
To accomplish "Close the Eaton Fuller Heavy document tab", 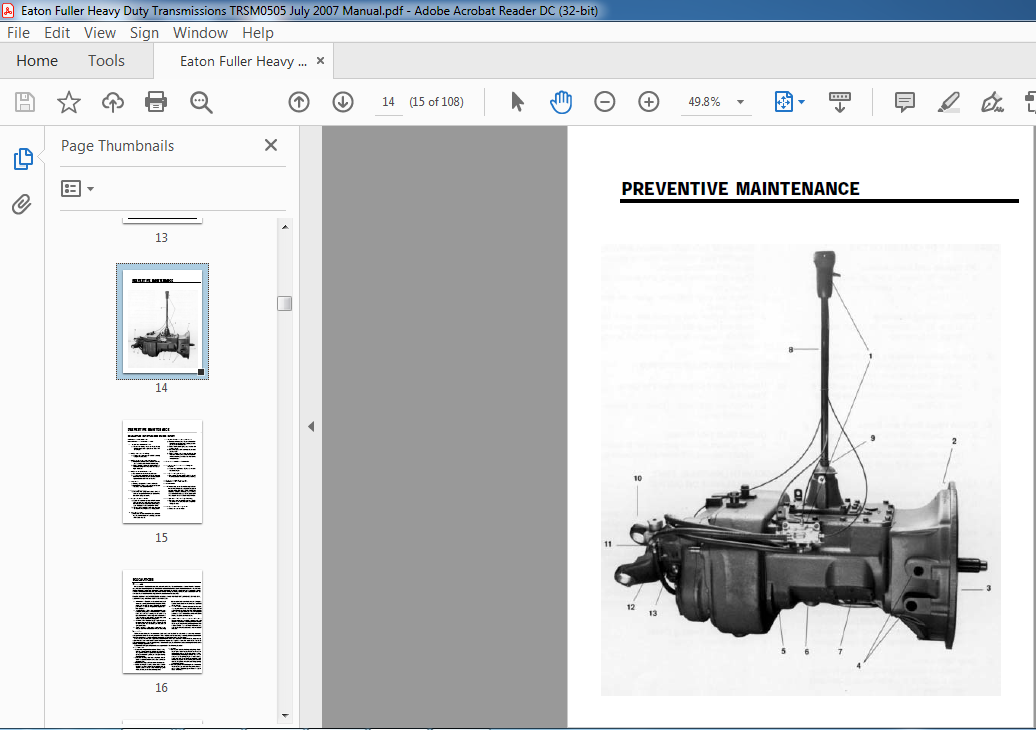I will 320,61.
